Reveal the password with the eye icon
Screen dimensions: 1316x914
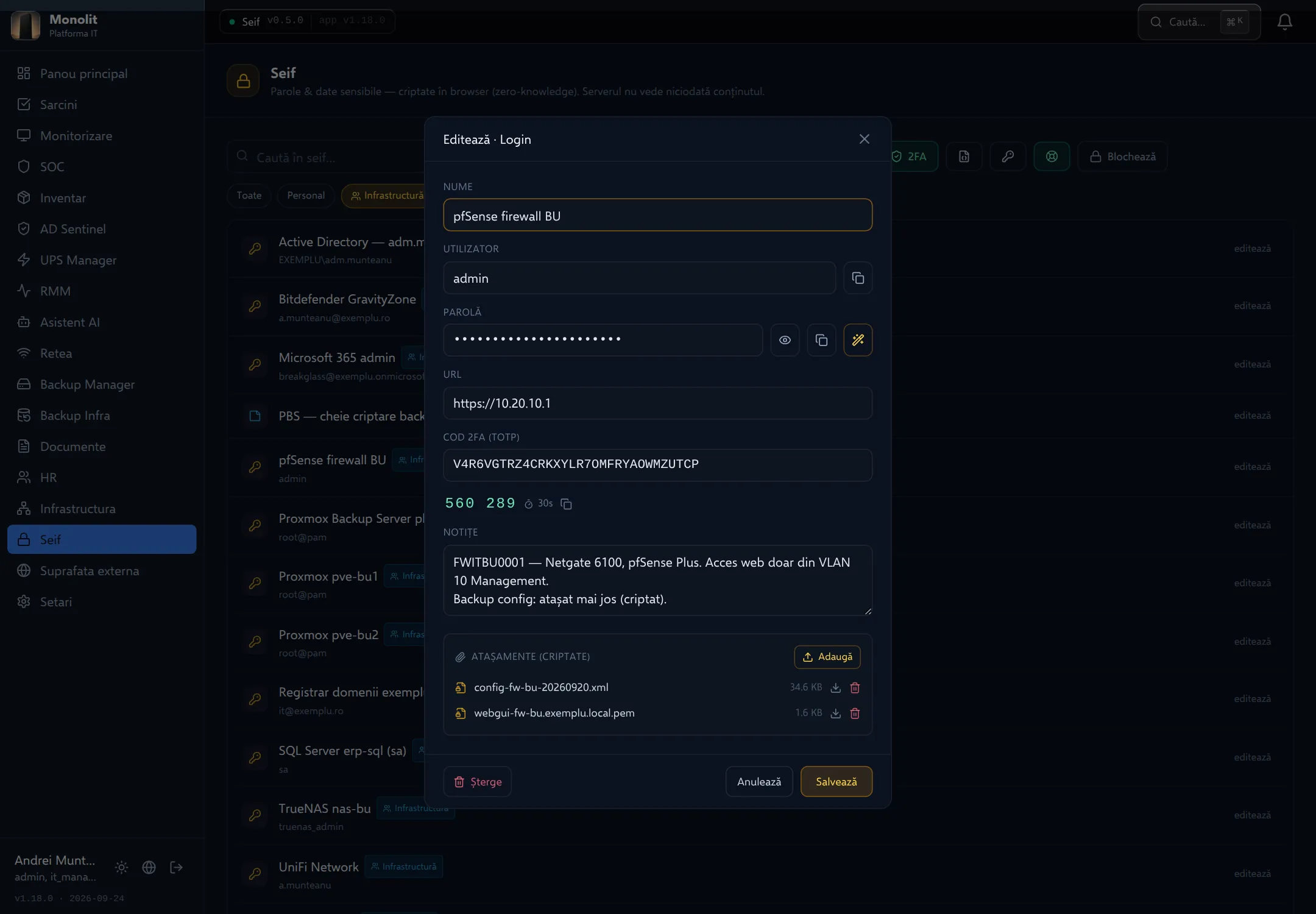pos(785,340)
